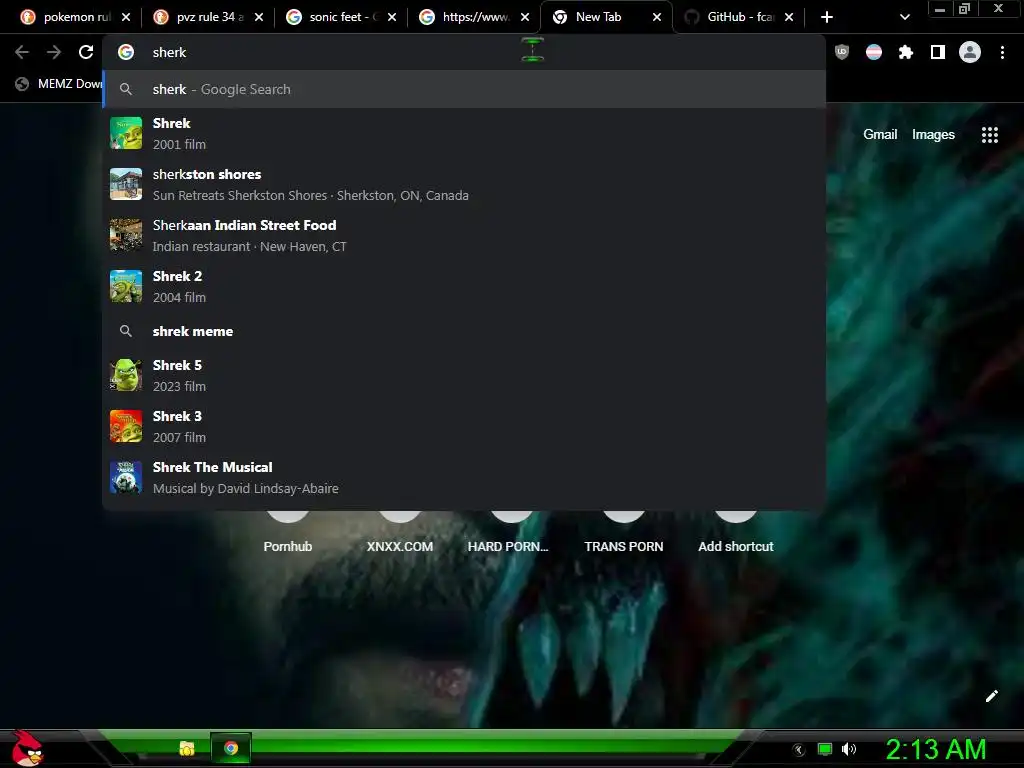
Task: Close the New Tab tab
Action: (657, 17)
